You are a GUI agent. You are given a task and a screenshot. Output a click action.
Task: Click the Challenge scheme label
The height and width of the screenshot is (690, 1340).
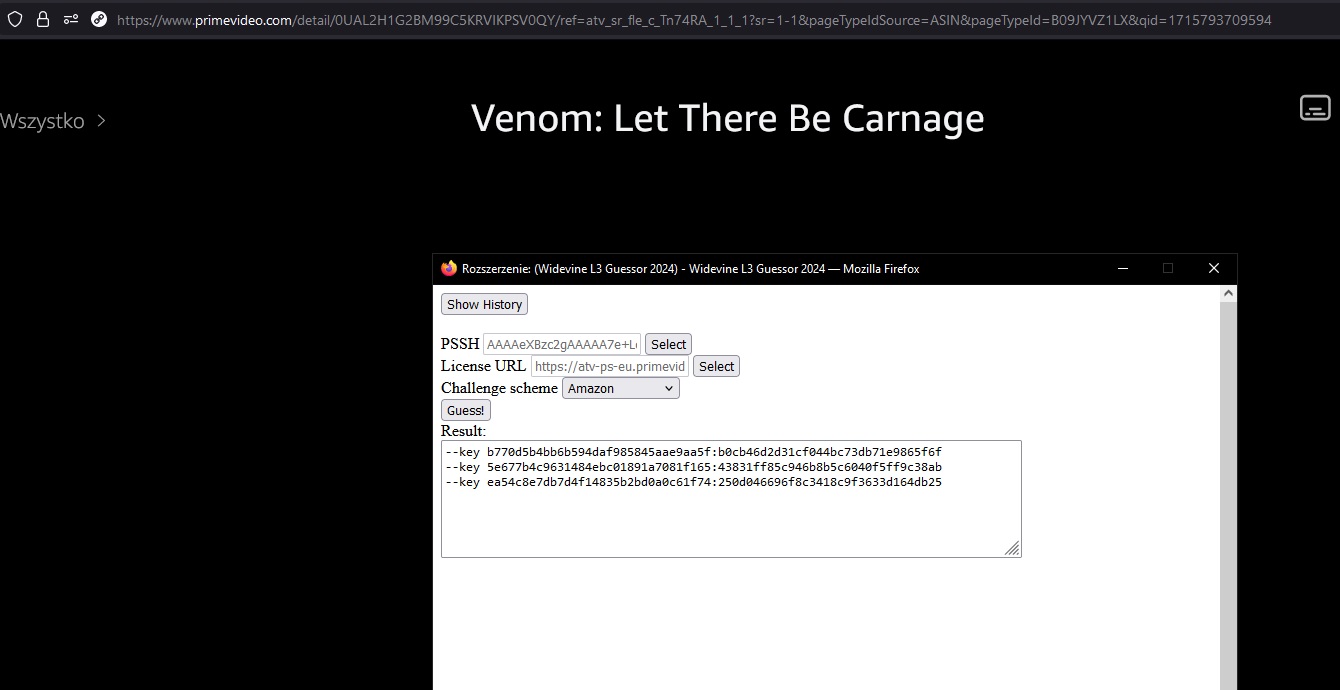[499, 388]
